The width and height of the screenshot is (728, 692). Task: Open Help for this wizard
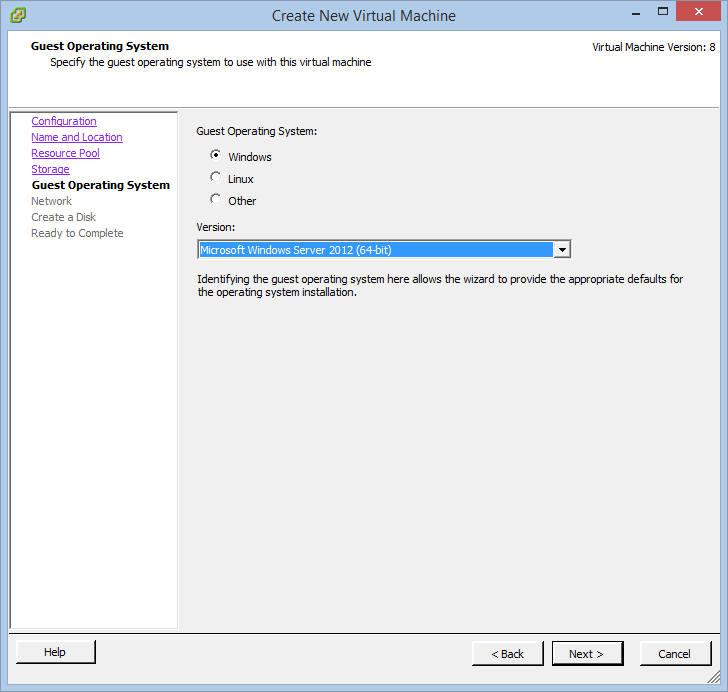[x=55, y=652]
